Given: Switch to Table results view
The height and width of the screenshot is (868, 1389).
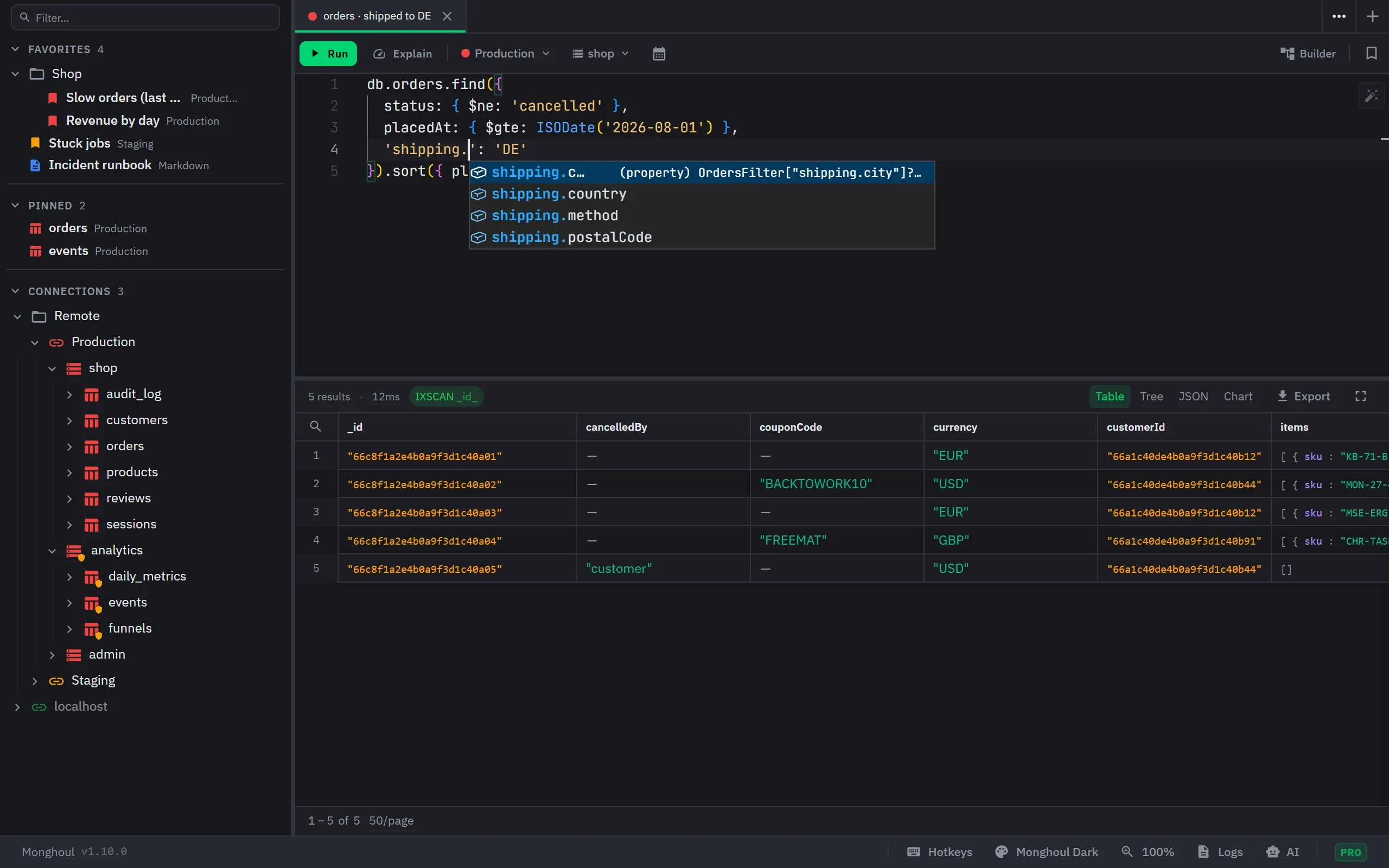Looking at the screenshot, I should (x=1110, y=396).
